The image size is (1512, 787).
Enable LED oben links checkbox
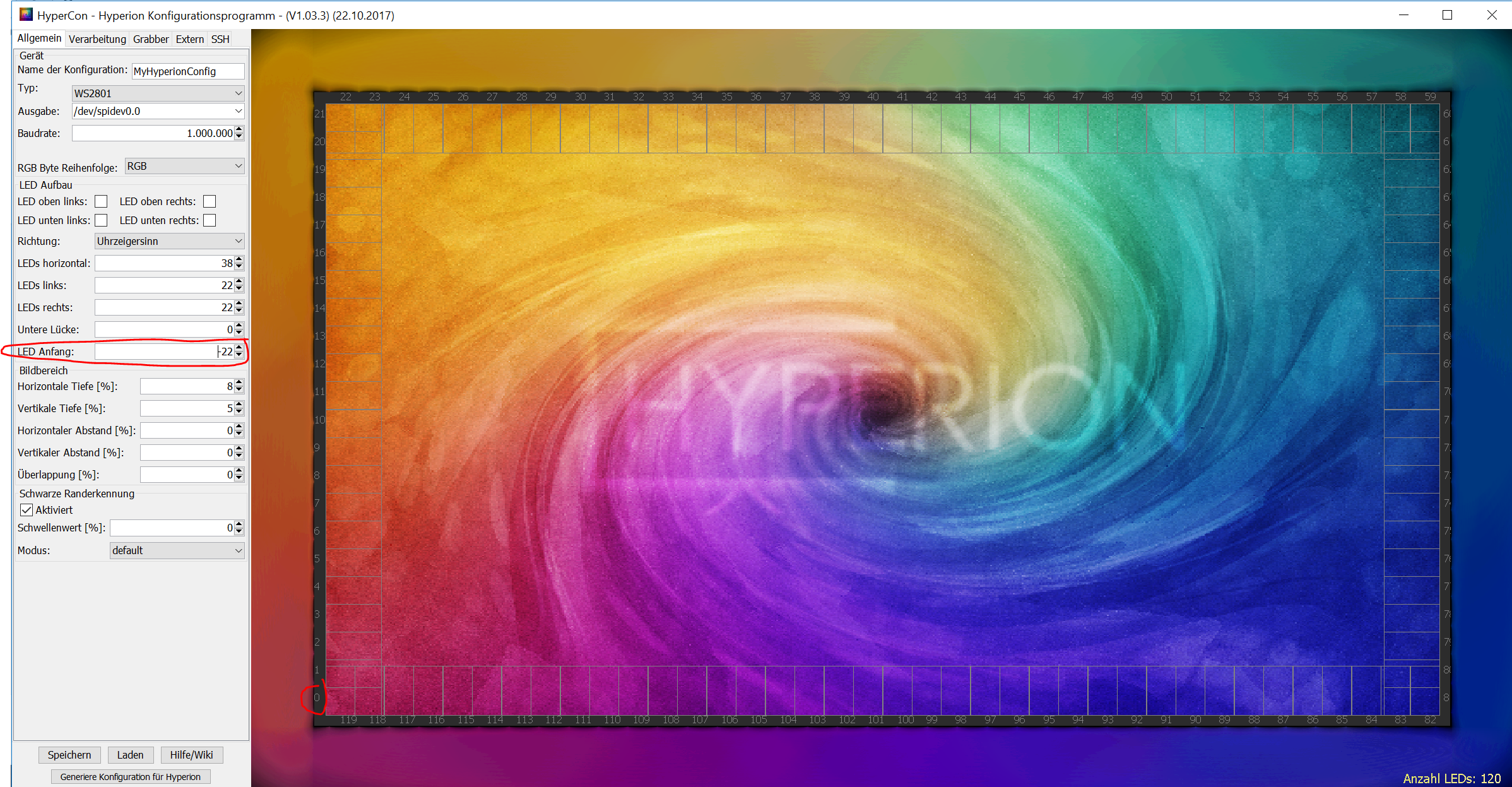coord(101,201)
